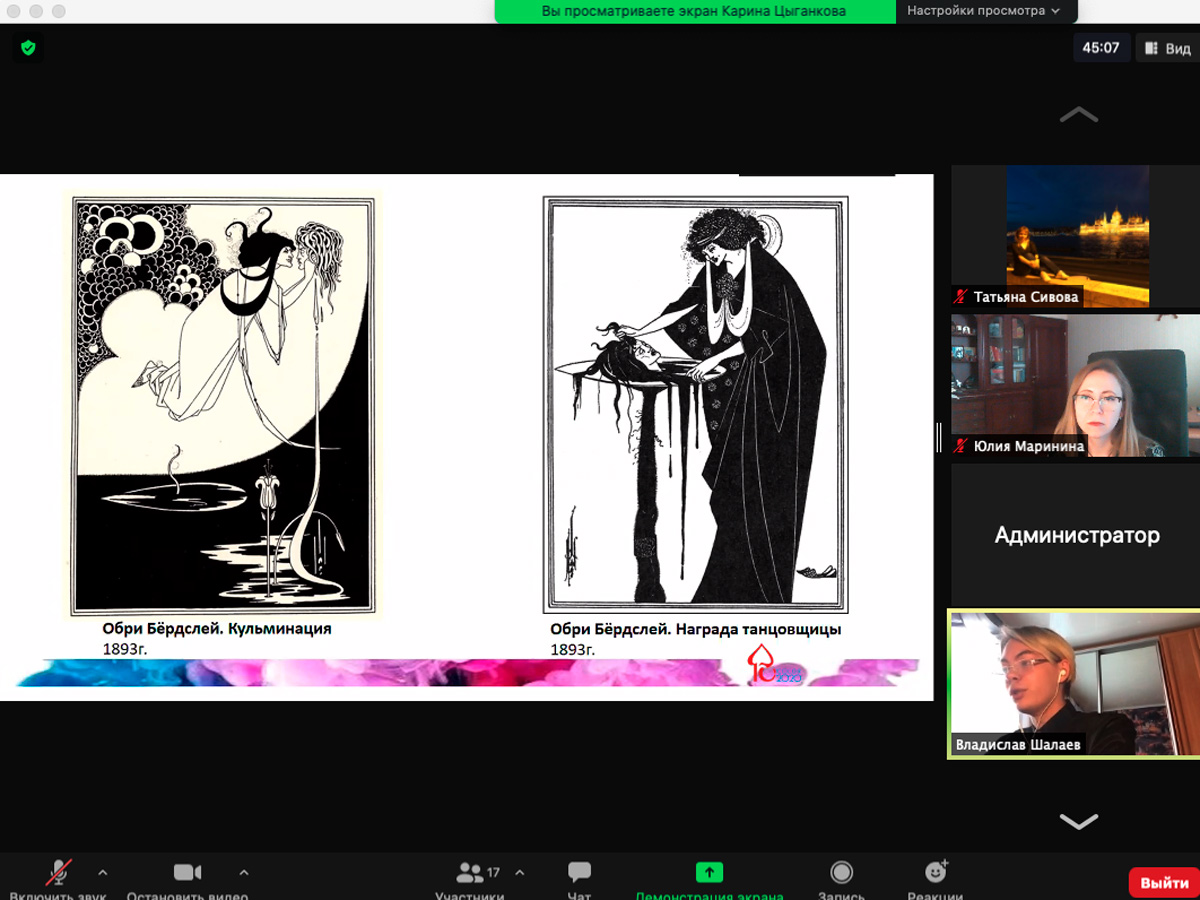The image size is (1200, 900).
Task: Click the meeting timer 45:07
Action: coord(1101,48)
